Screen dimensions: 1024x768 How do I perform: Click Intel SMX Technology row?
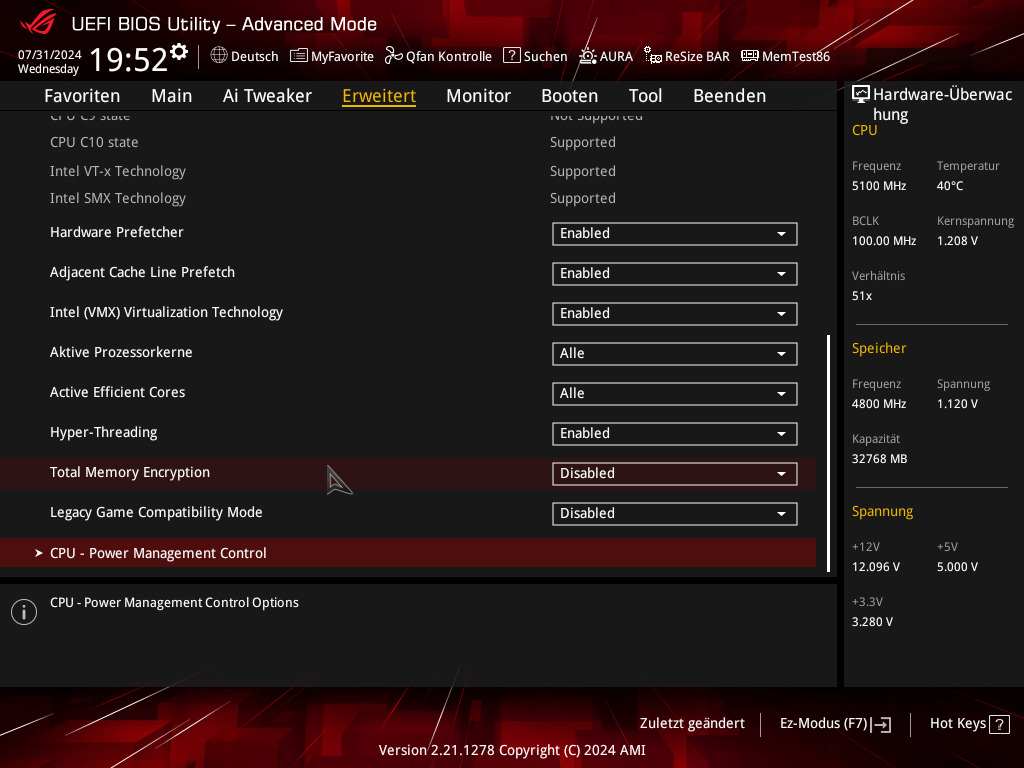click(x=408, y=198)
